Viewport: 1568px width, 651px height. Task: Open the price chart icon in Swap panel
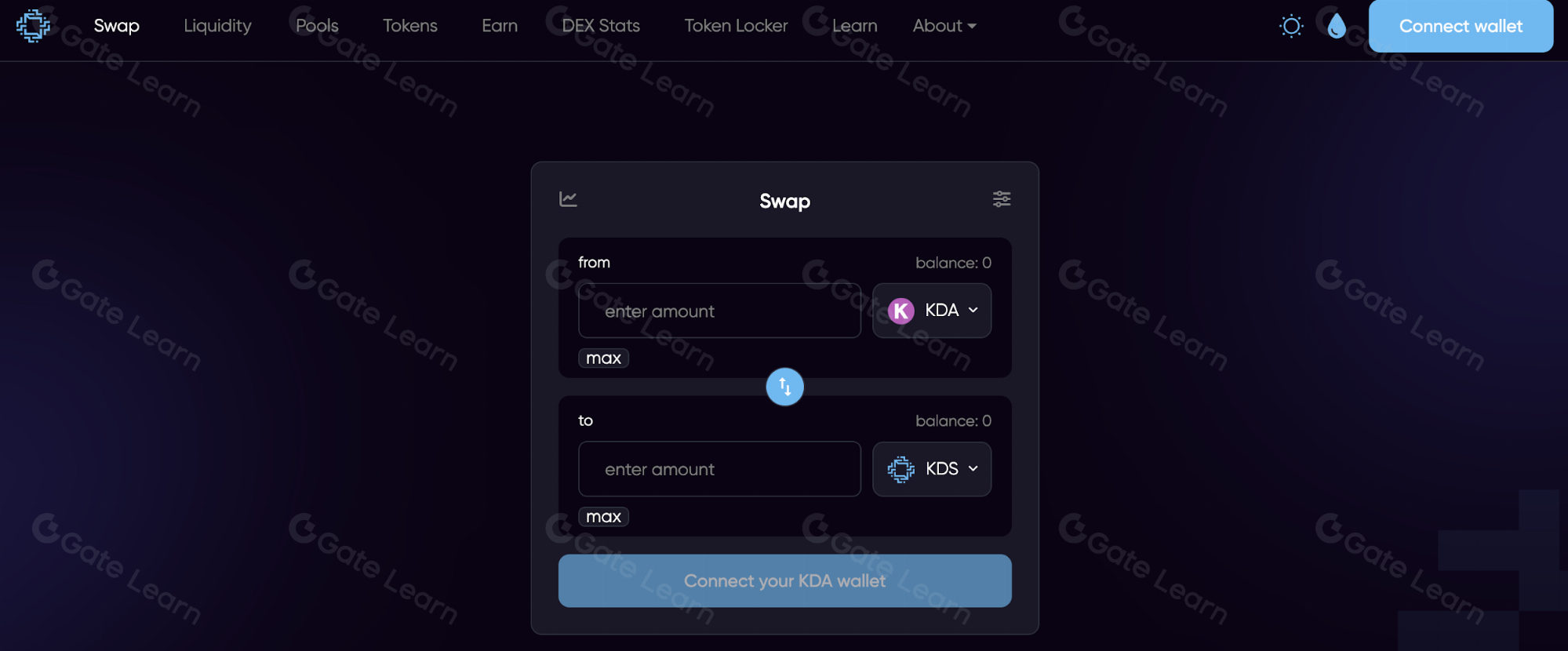(x=569, y=199)
